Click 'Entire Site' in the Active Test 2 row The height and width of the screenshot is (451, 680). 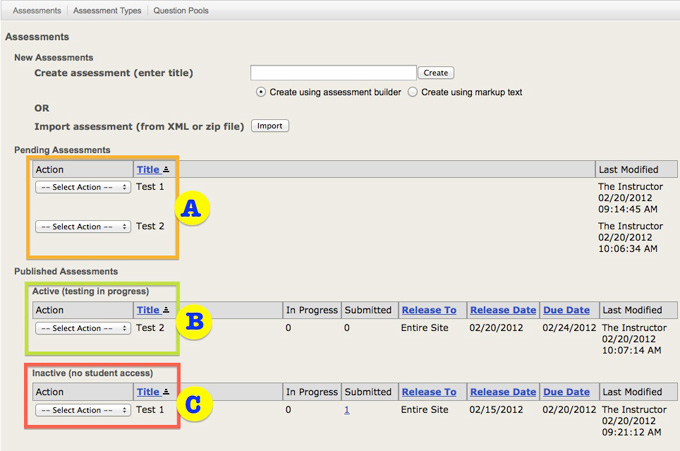point(425,328)
